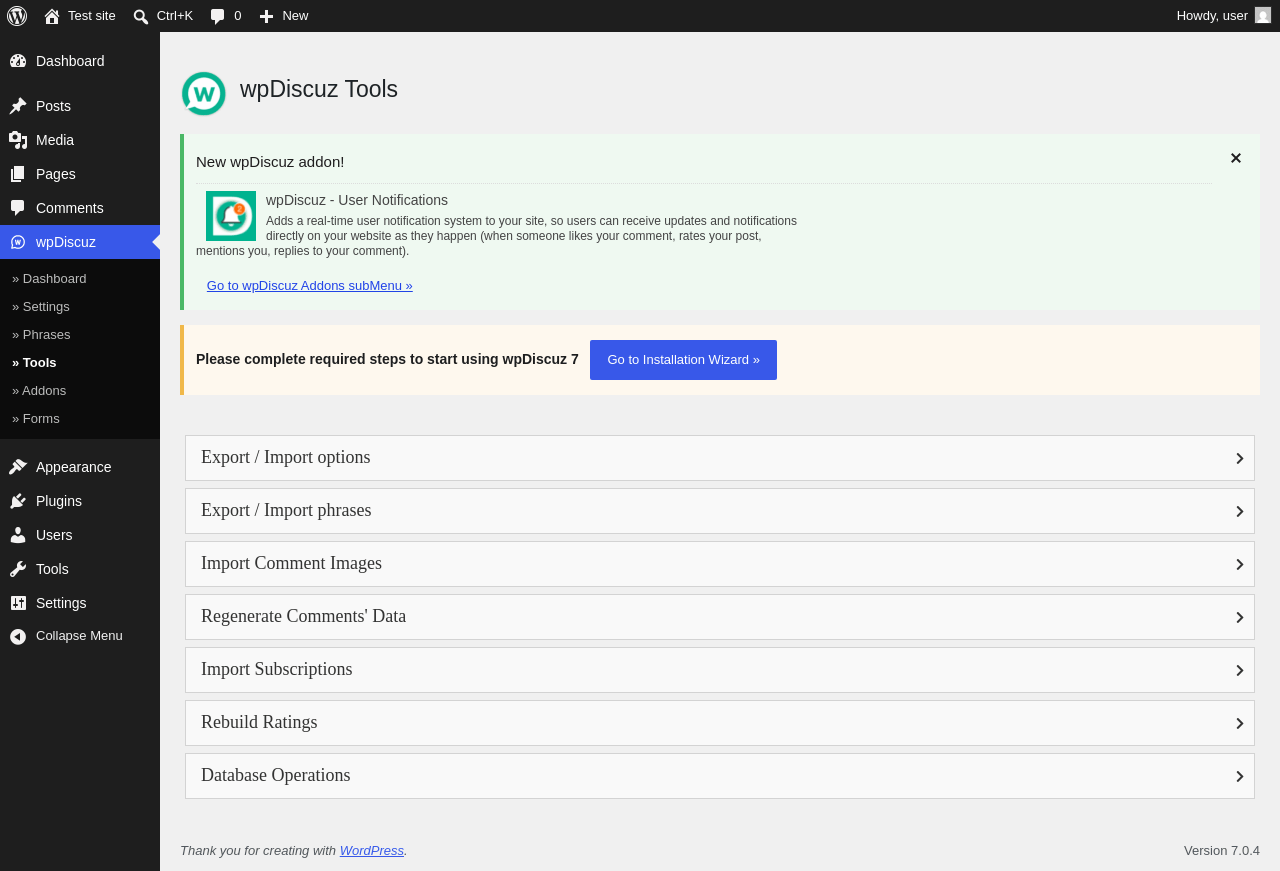This screenshot has height=871, width=1280.
Task: Click Go to Installation Wizard button
Action: coord(683,360)
